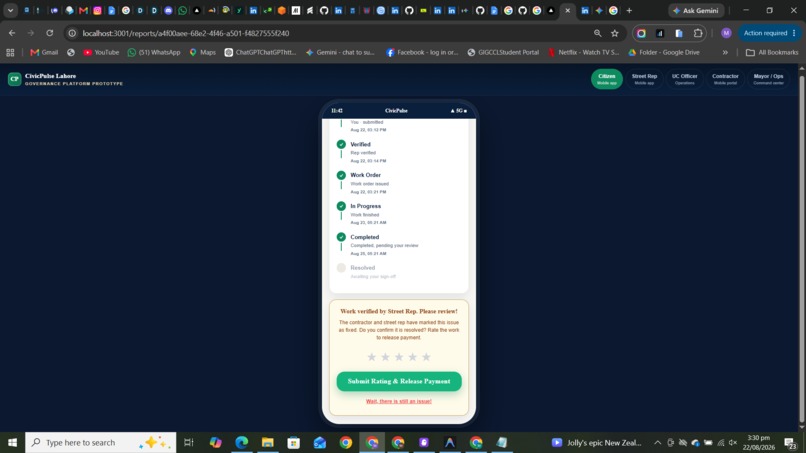Click the CivicPulse CP logo icon
The height and width of the screenshot is (453, 806).
click(x=14, y=79)
